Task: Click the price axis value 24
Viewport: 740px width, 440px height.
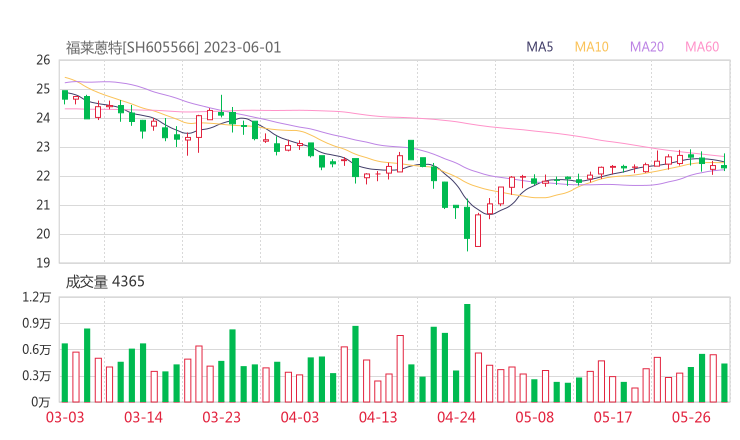Action: 43,118
